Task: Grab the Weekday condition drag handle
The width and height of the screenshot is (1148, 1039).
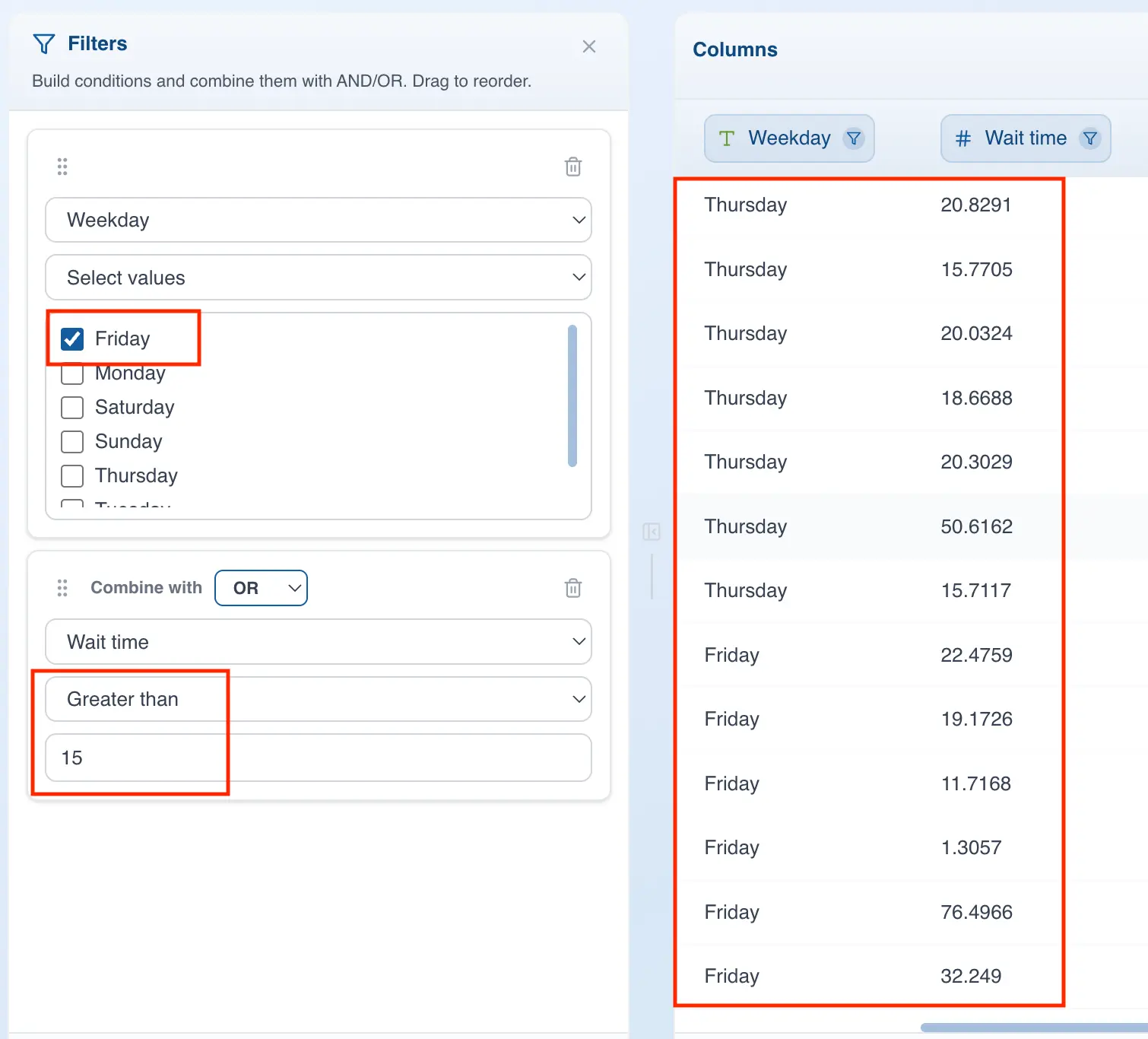Action: 62,167
